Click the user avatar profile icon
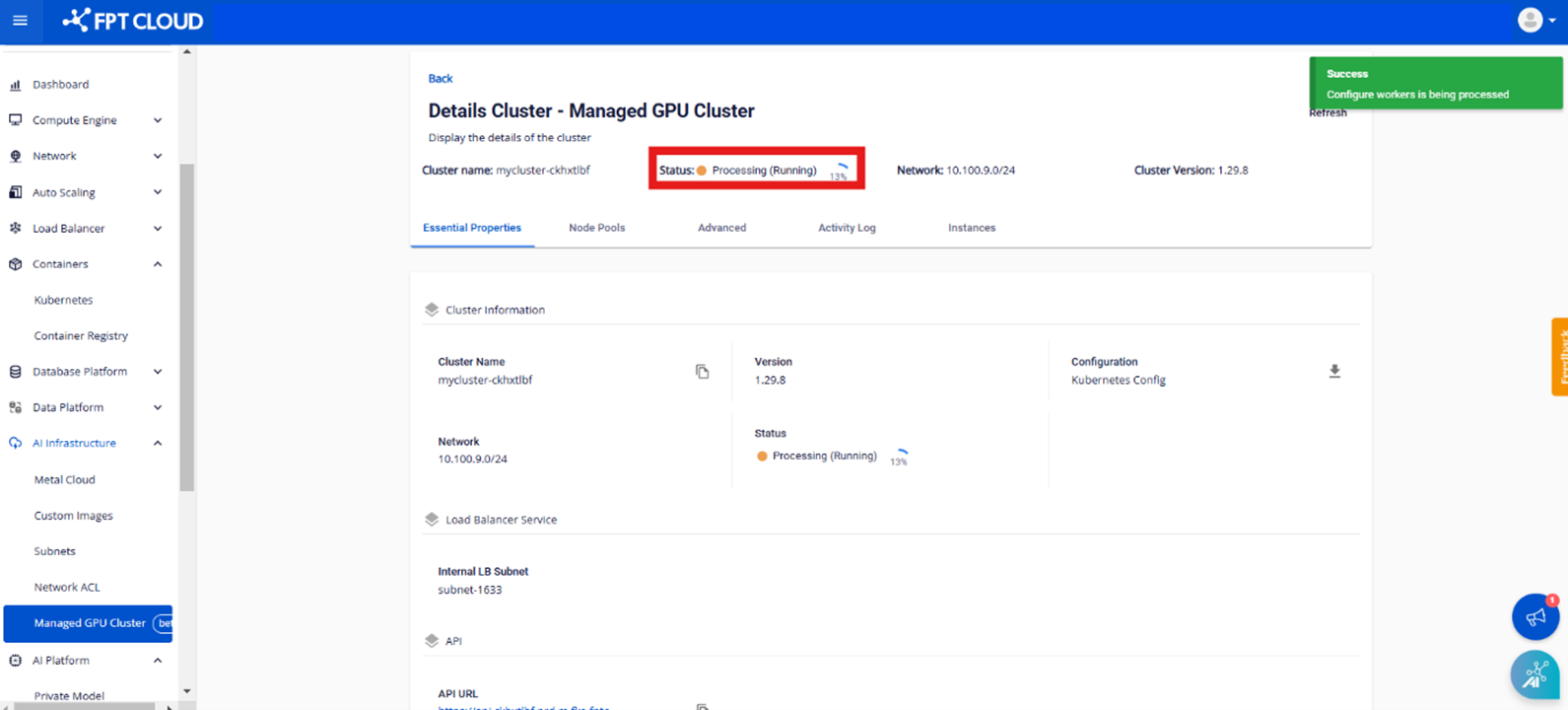The height and width of the screenshot is (710, 1568). [1530, 21]
